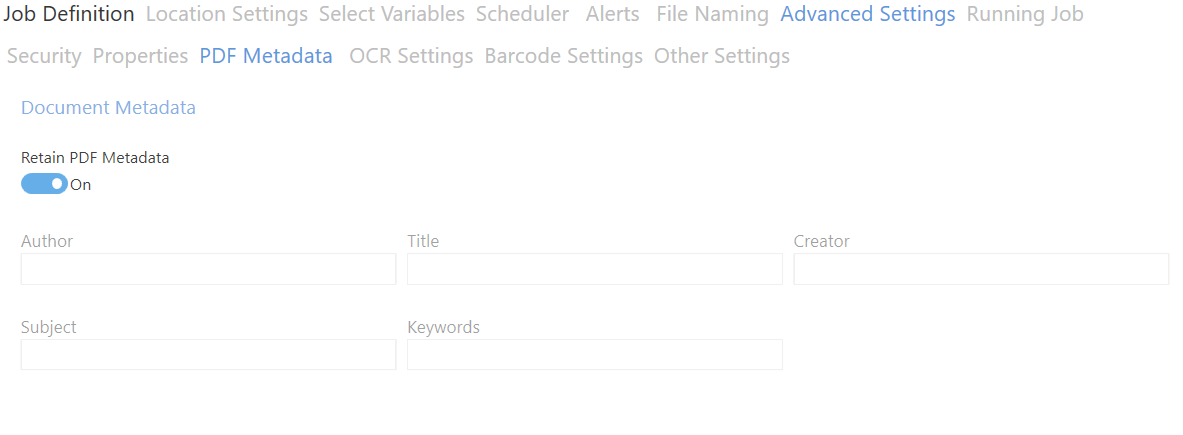Open the Security sub-tab
This screenshot has height=435, width=1183.
(44, 56)
